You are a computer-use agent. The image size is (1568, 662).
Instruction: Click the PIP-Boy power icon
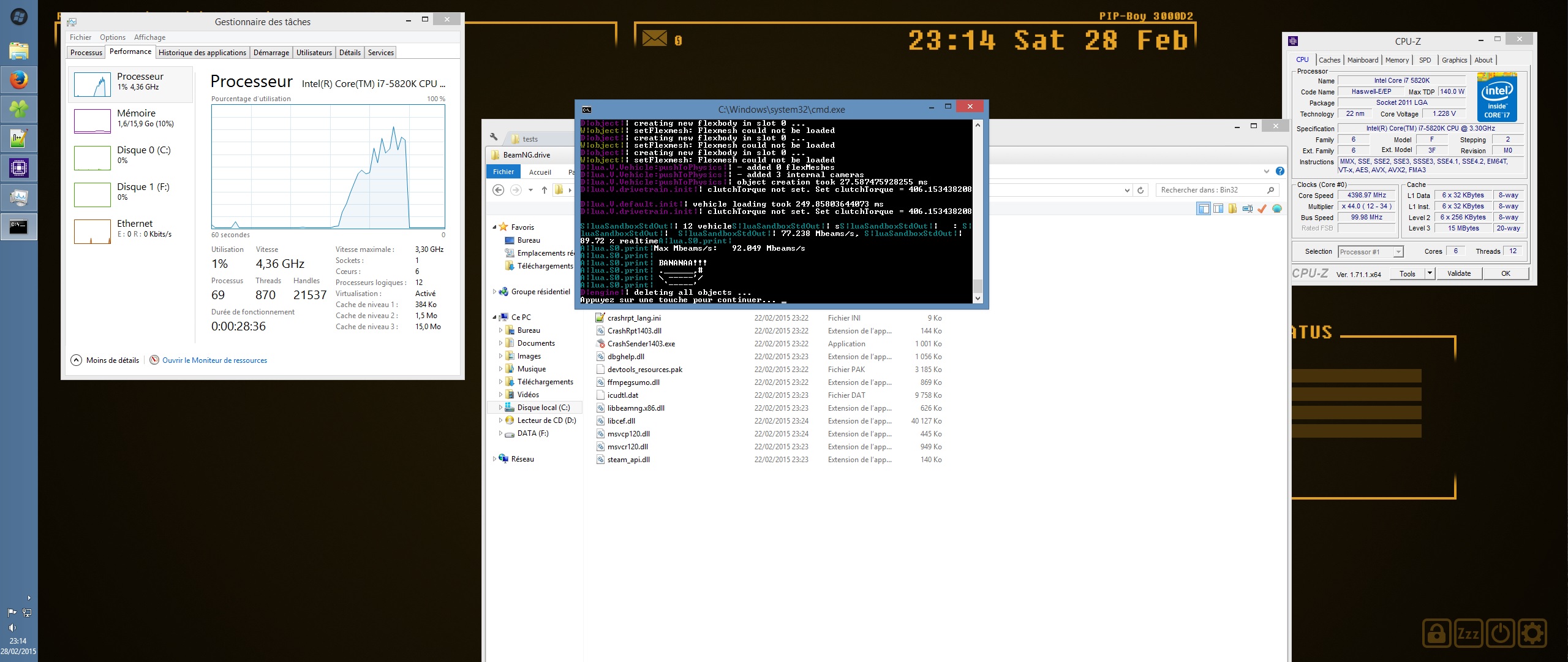click(1500, 634)
